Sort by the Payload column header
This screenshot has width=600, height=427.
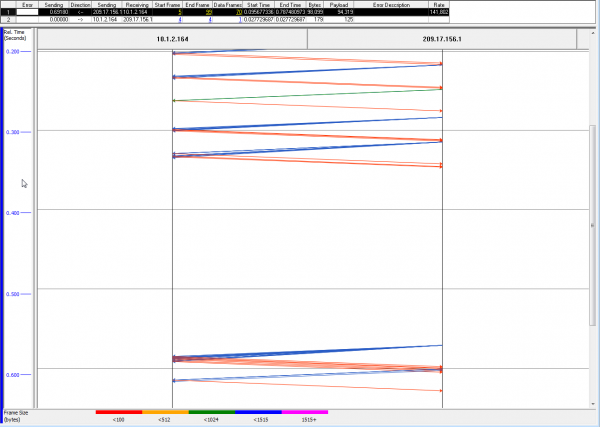pyautogui.click(x=339, y=5)
